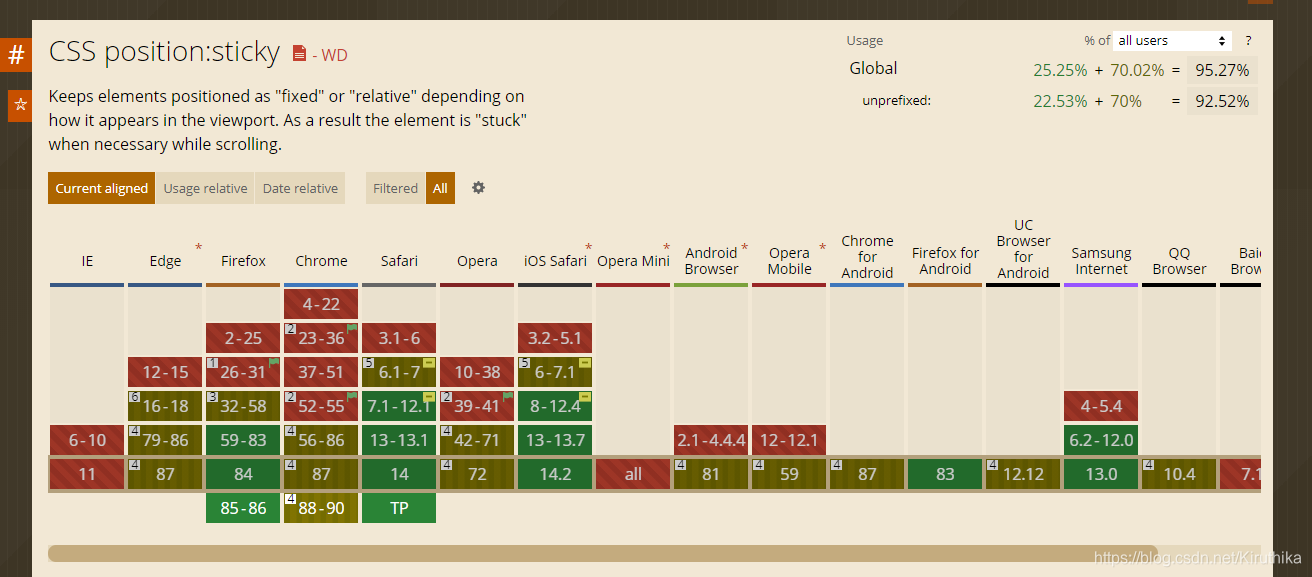Select Opera 10-38 support cell

tap(477, 372)
